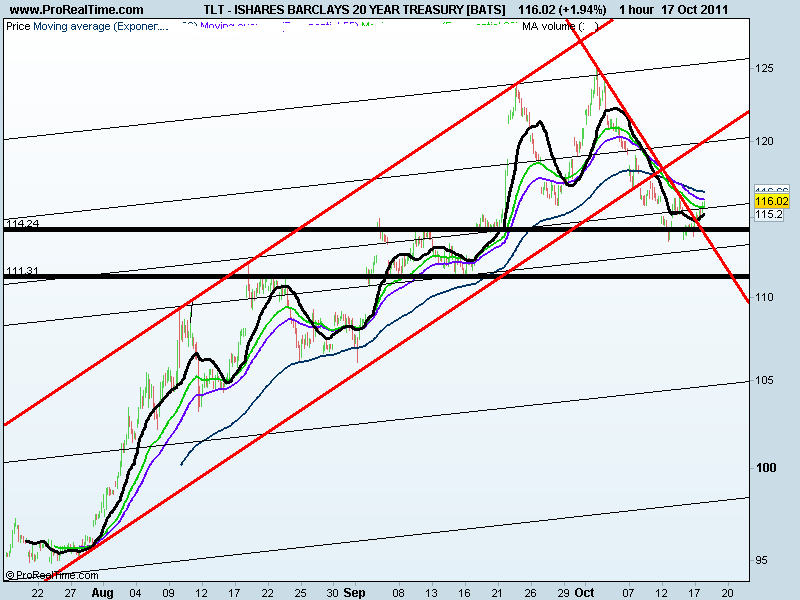Click the yellow 116.02 current price tag

click(x=772, y=202)
